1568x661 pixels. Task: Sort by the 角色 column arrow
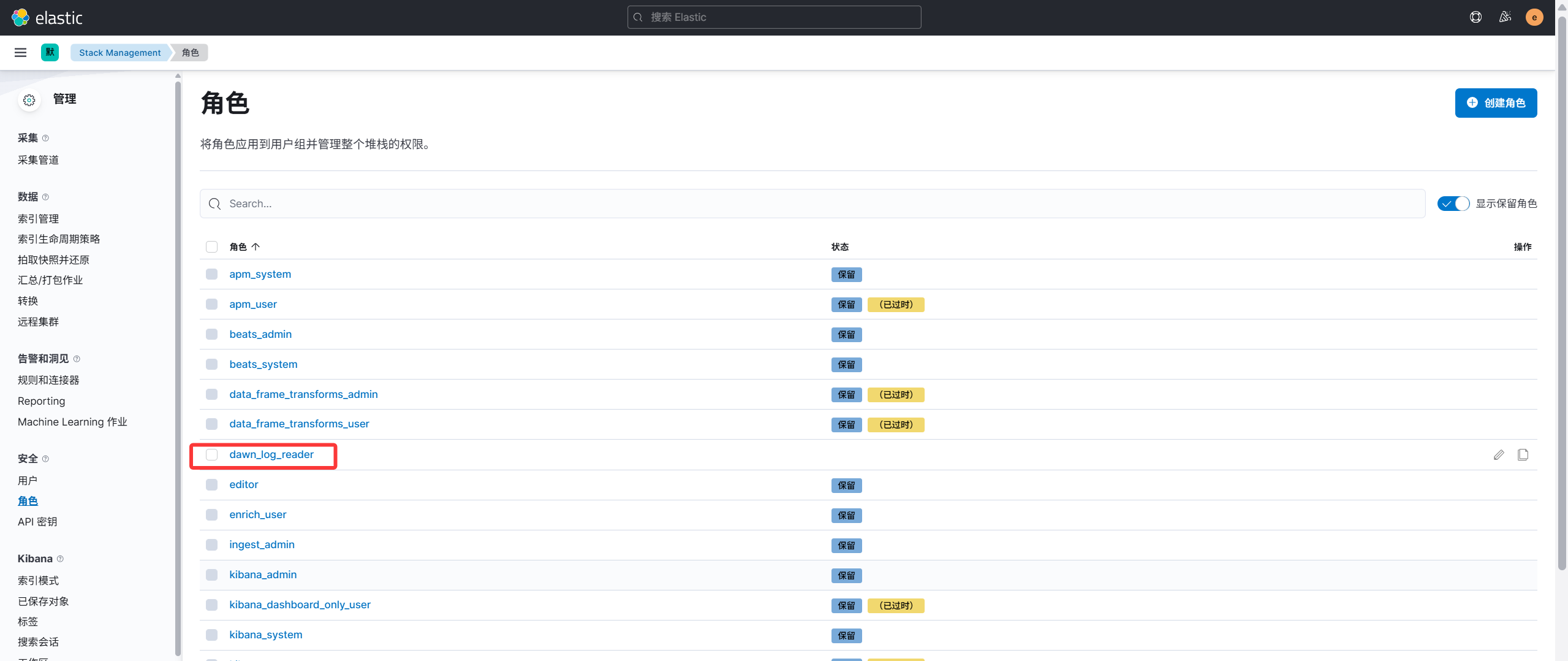click(256, 247)
